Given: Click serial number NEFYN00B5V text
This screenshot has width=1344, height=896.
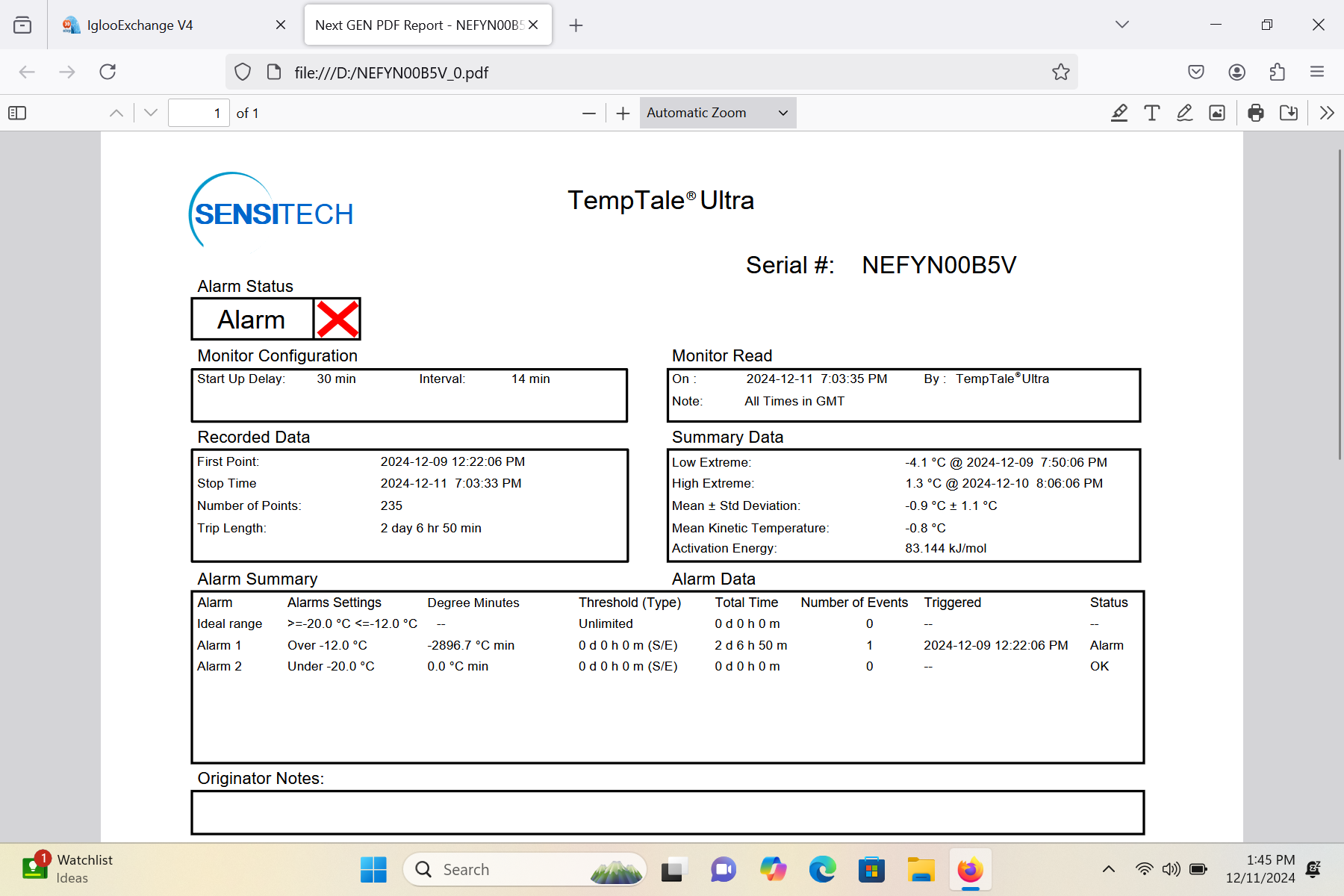Looking at the screenshot, I should coord(939,265).
